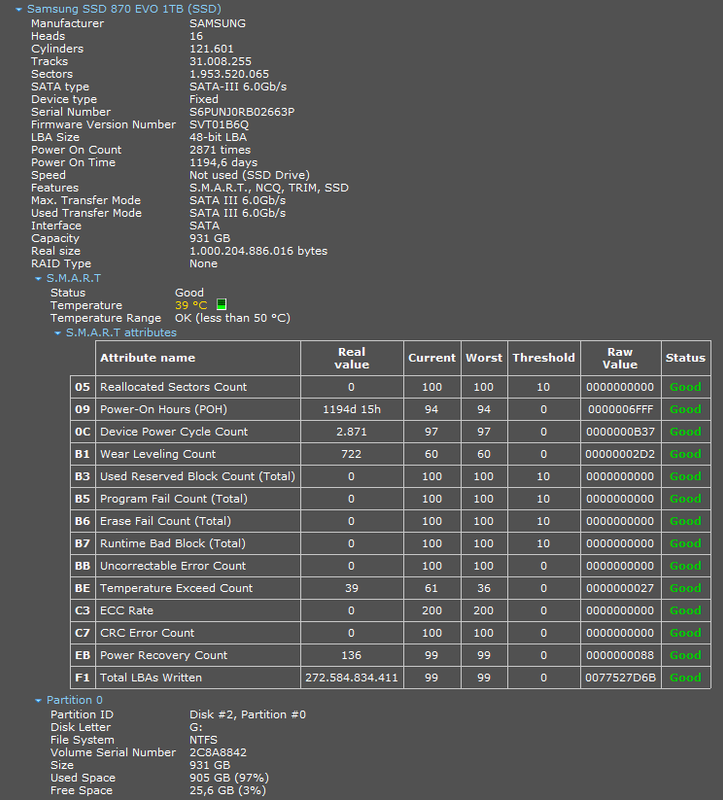Select the Power-On Hours (POH) attribute
The width and height of the screenshot is (723, 800).
click(163, 409)
